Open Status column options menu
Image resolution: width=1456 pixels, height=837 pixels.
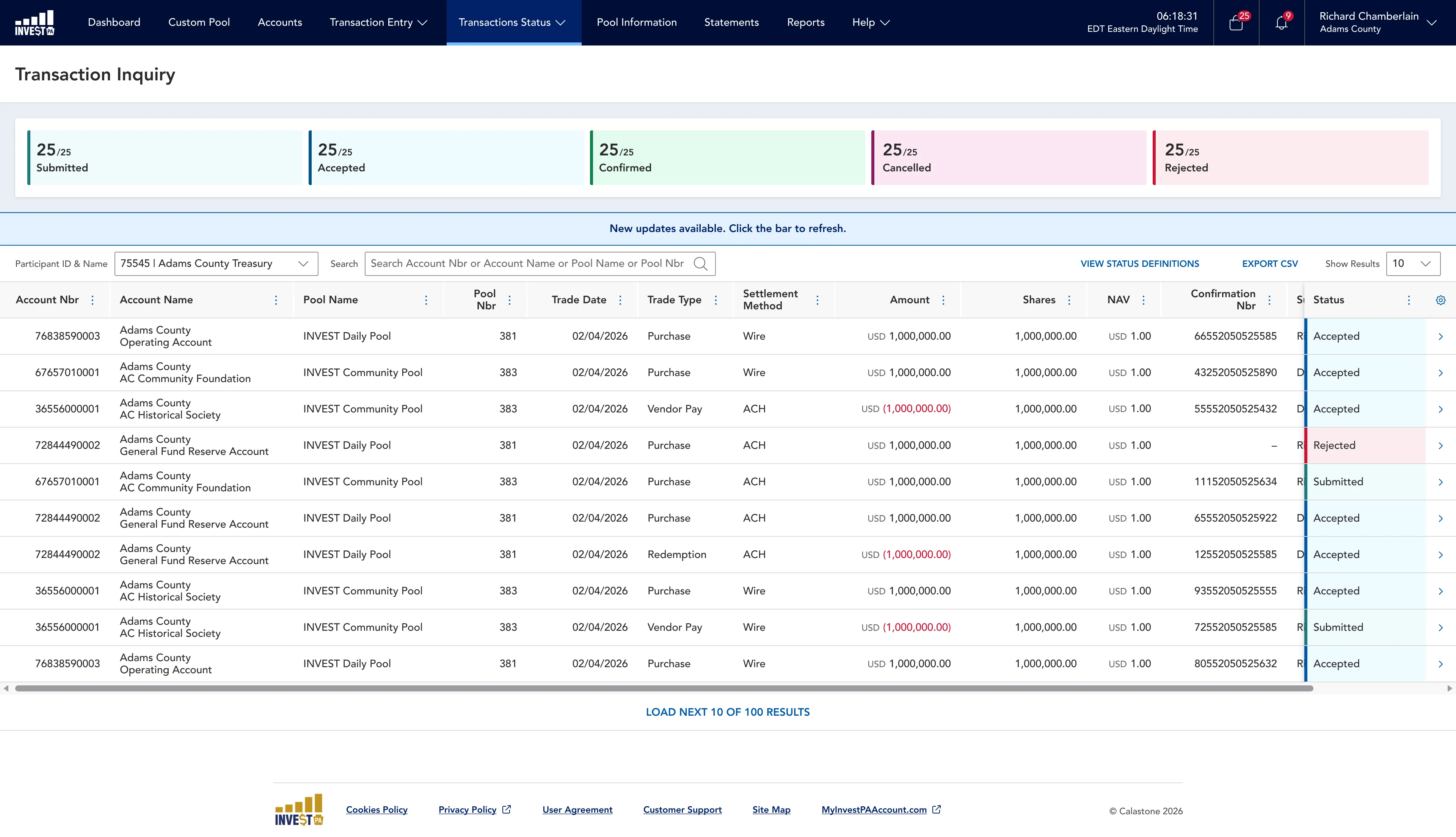point(1409,300)
